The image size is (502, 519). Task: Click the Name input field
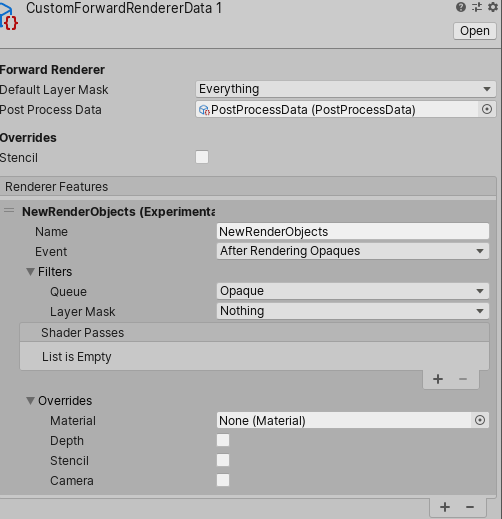[x=353, y=231]
